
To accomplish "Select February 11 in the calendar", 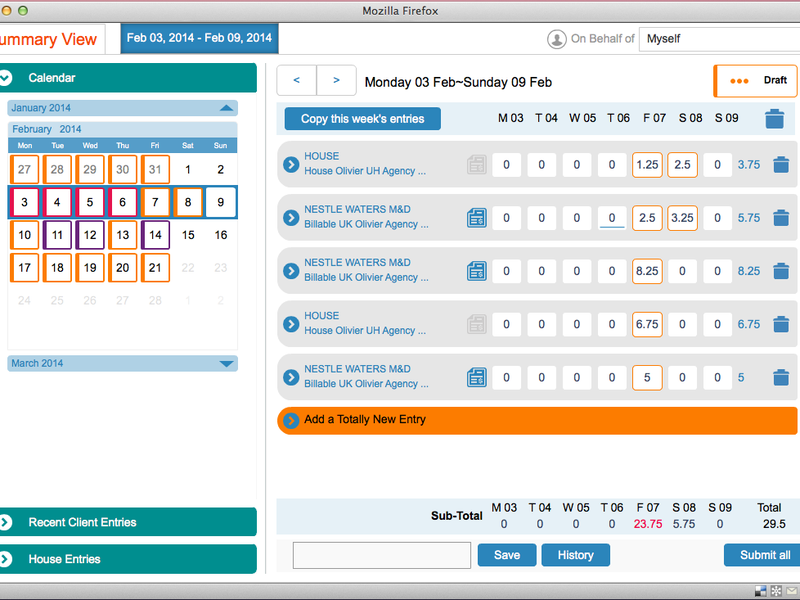I will click(57, 235).
